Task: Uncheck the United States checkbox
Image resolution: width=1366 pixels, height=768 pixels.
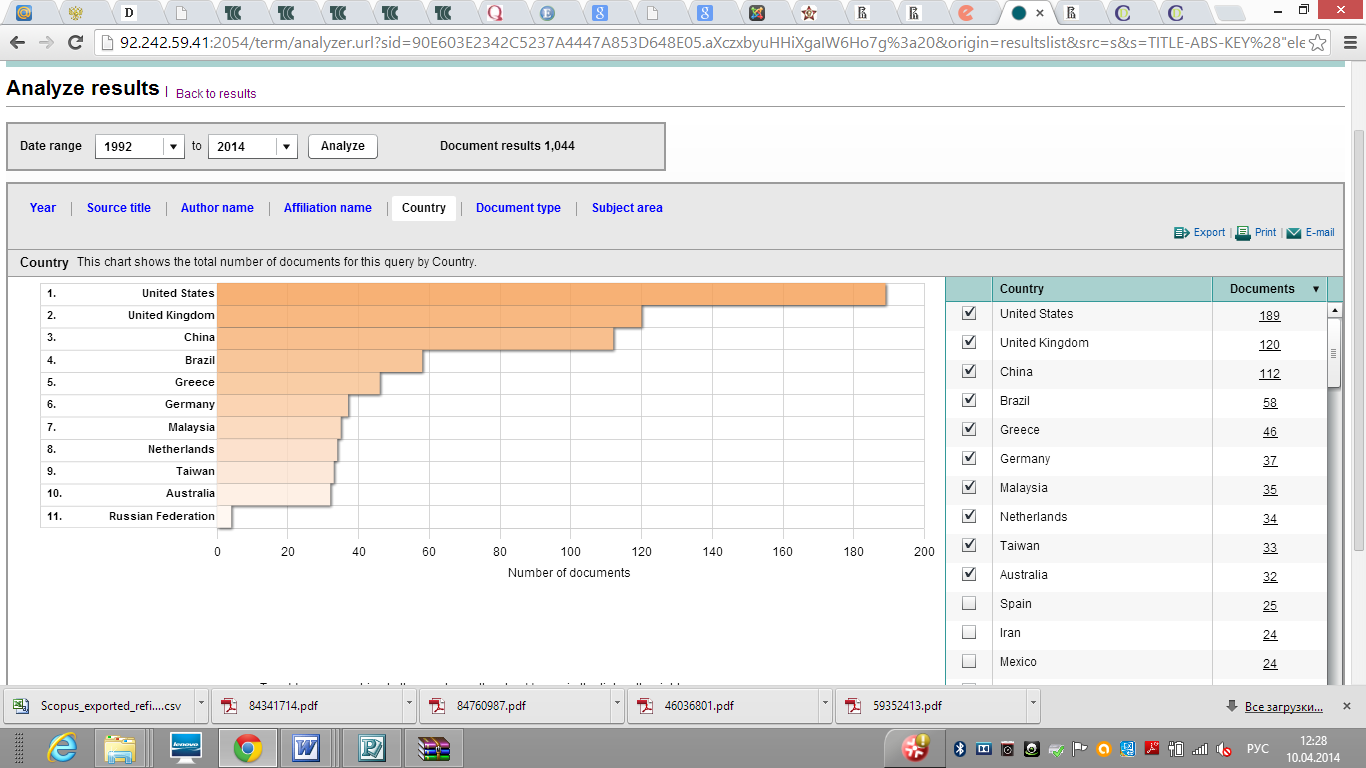Action: (968, 313)
